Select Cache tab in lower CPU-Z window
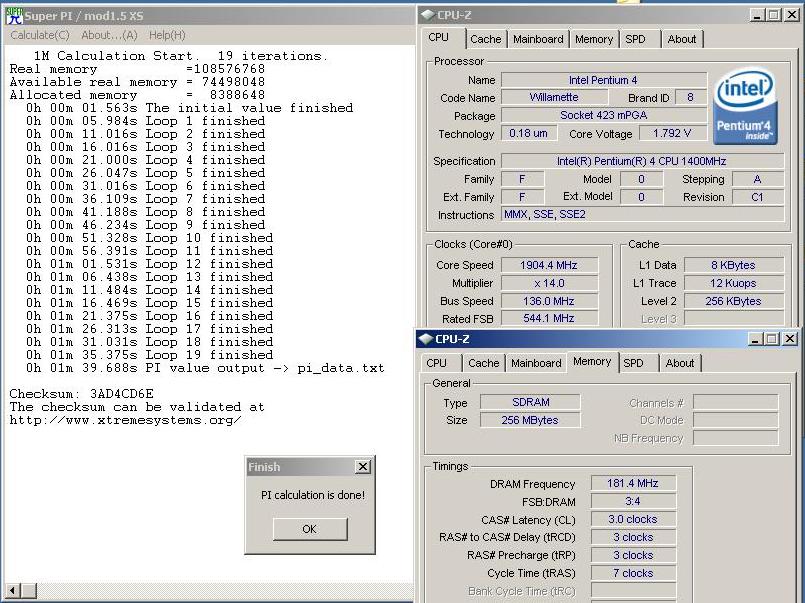 click(x=484, y=363)
